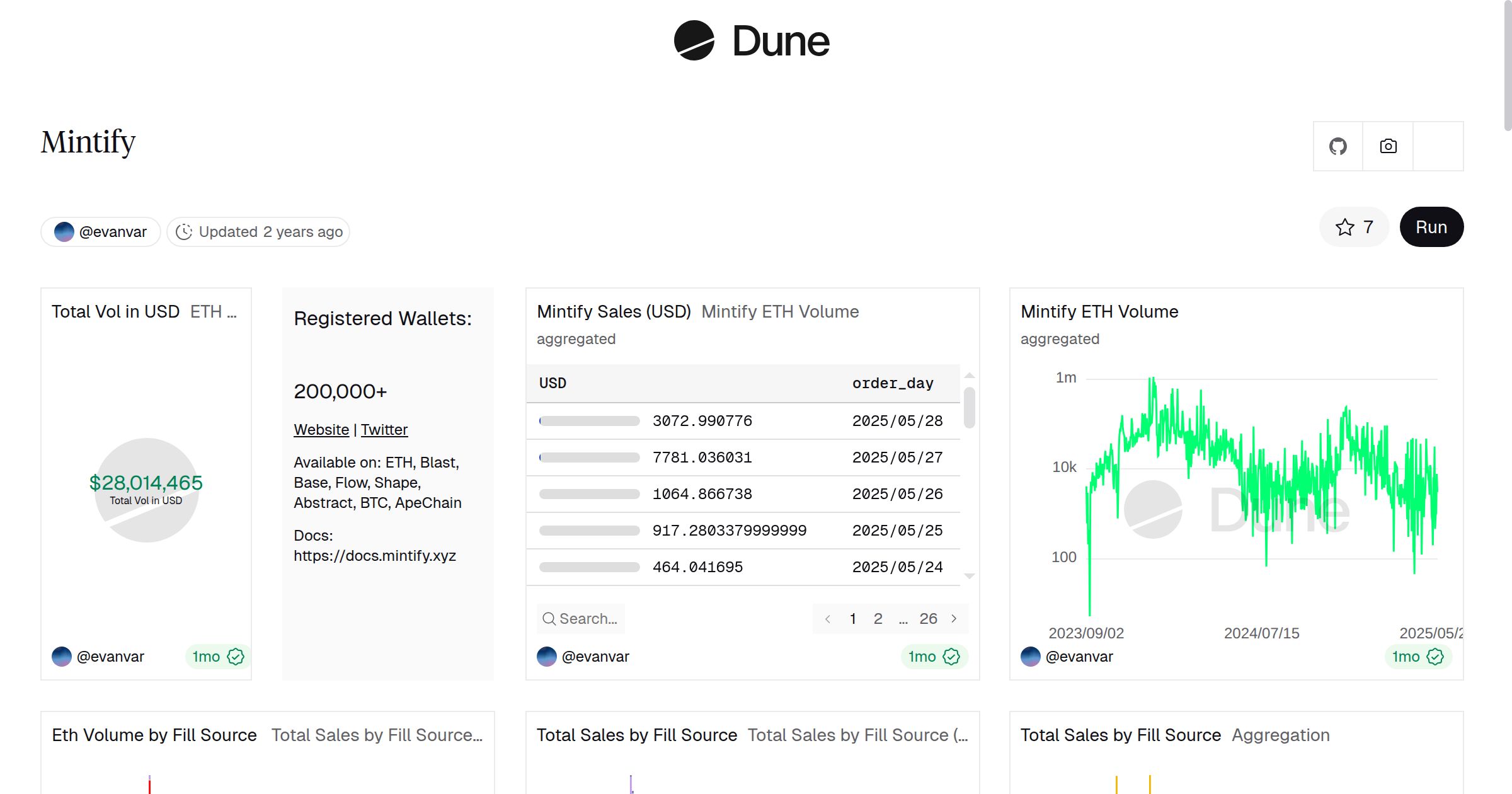The width and height of the screenshot is (1512, 794).
Task: Click verified checkmark in Total Vol panel
Action: coord(236,657)
